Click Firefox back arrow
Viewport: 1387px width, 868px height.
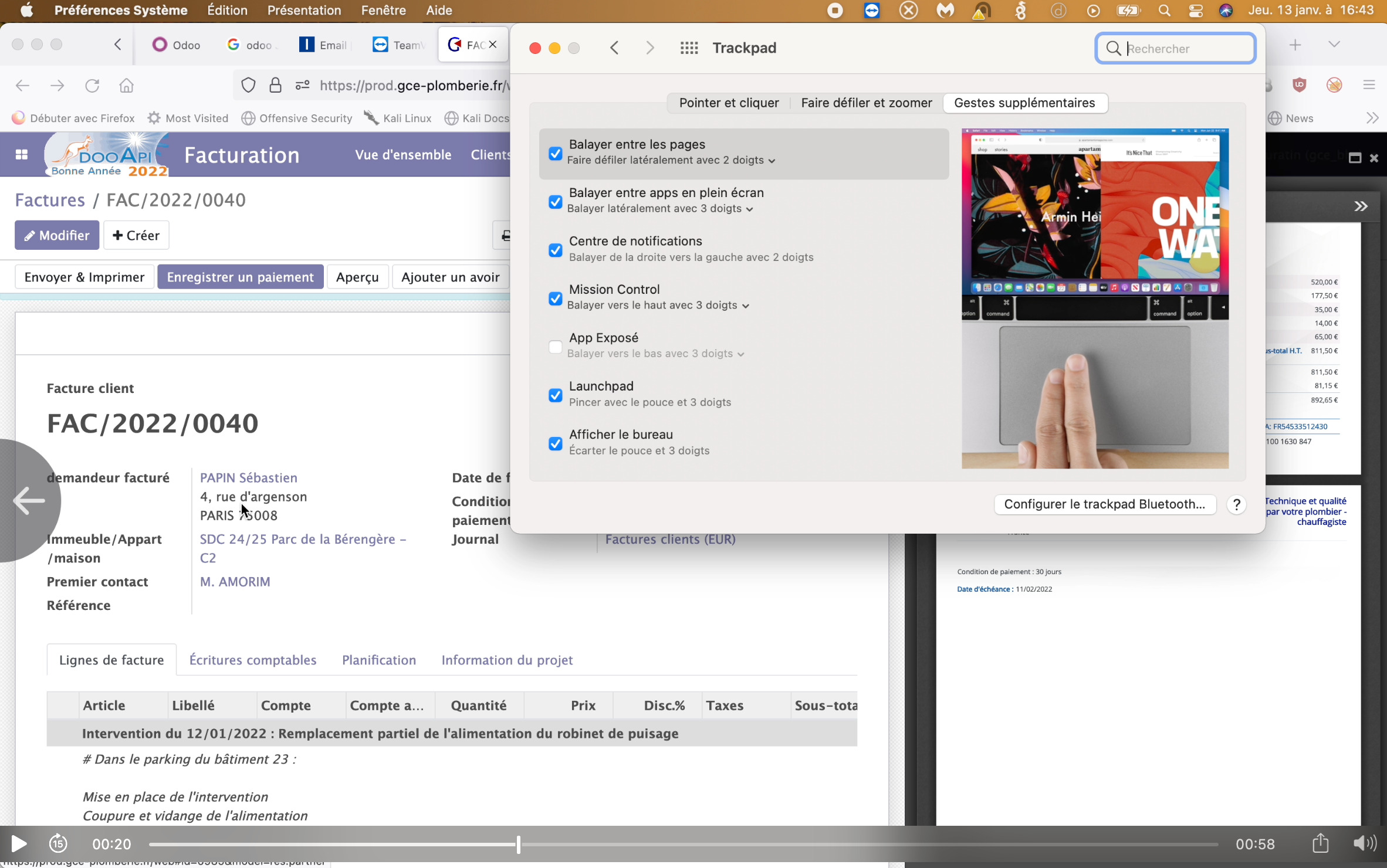pyautogui.click(x=22, y=86)
